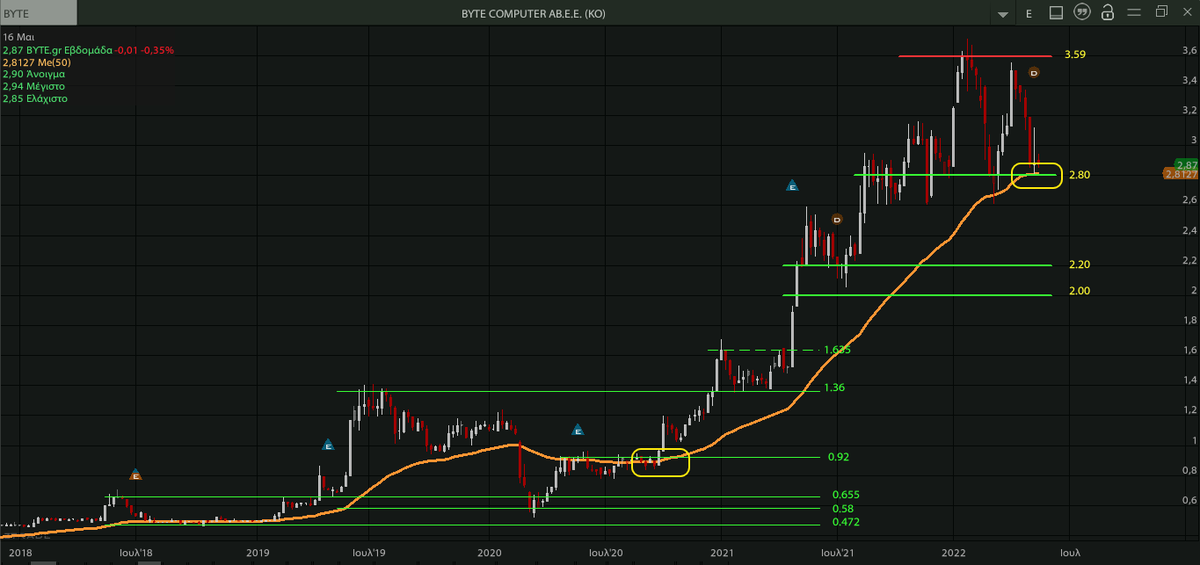Click the E event marker from mid-2019
The width and height of the screenshot is (1200, 565).
pos(327,444)
